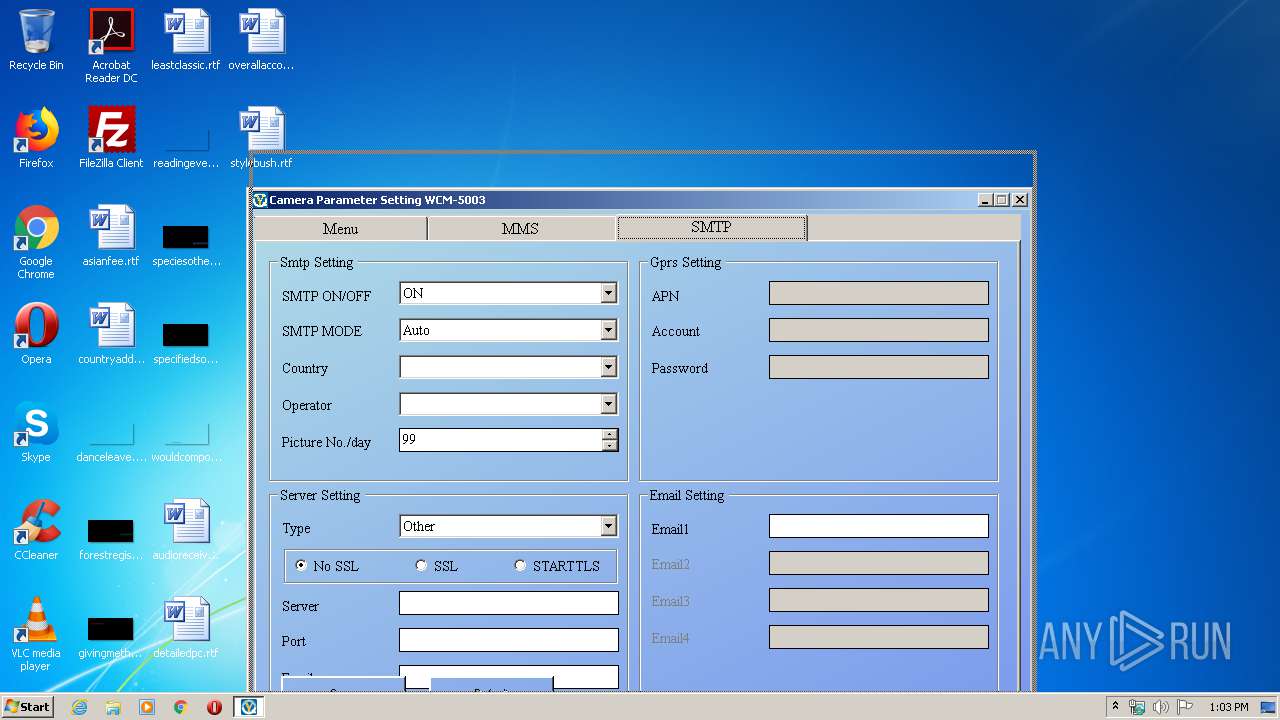Focus the Email1 input field

point(879,526)
